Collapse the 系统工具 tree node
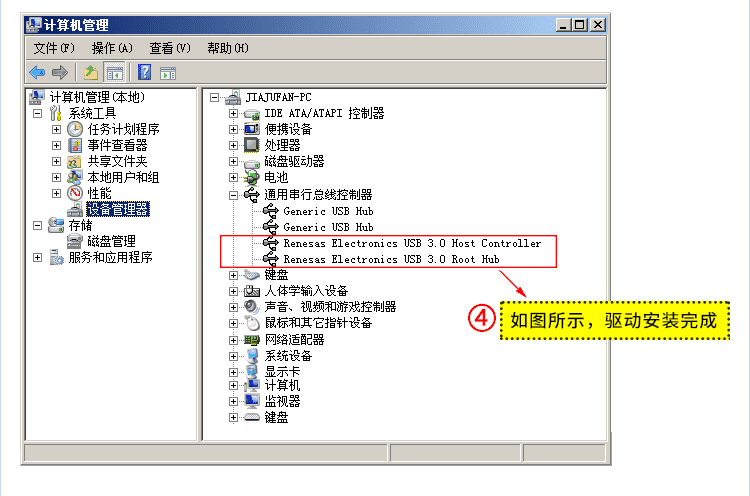 pyautogui.click(x=37, y=113)
